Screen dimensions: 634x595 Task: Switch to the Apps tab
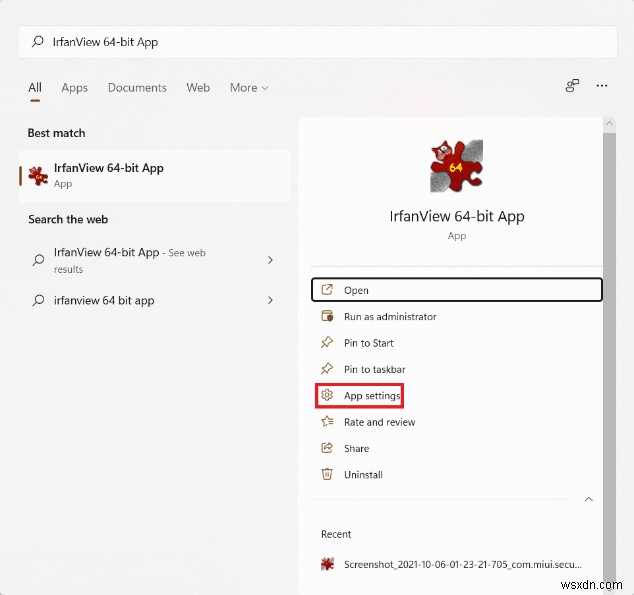[74, 88]
